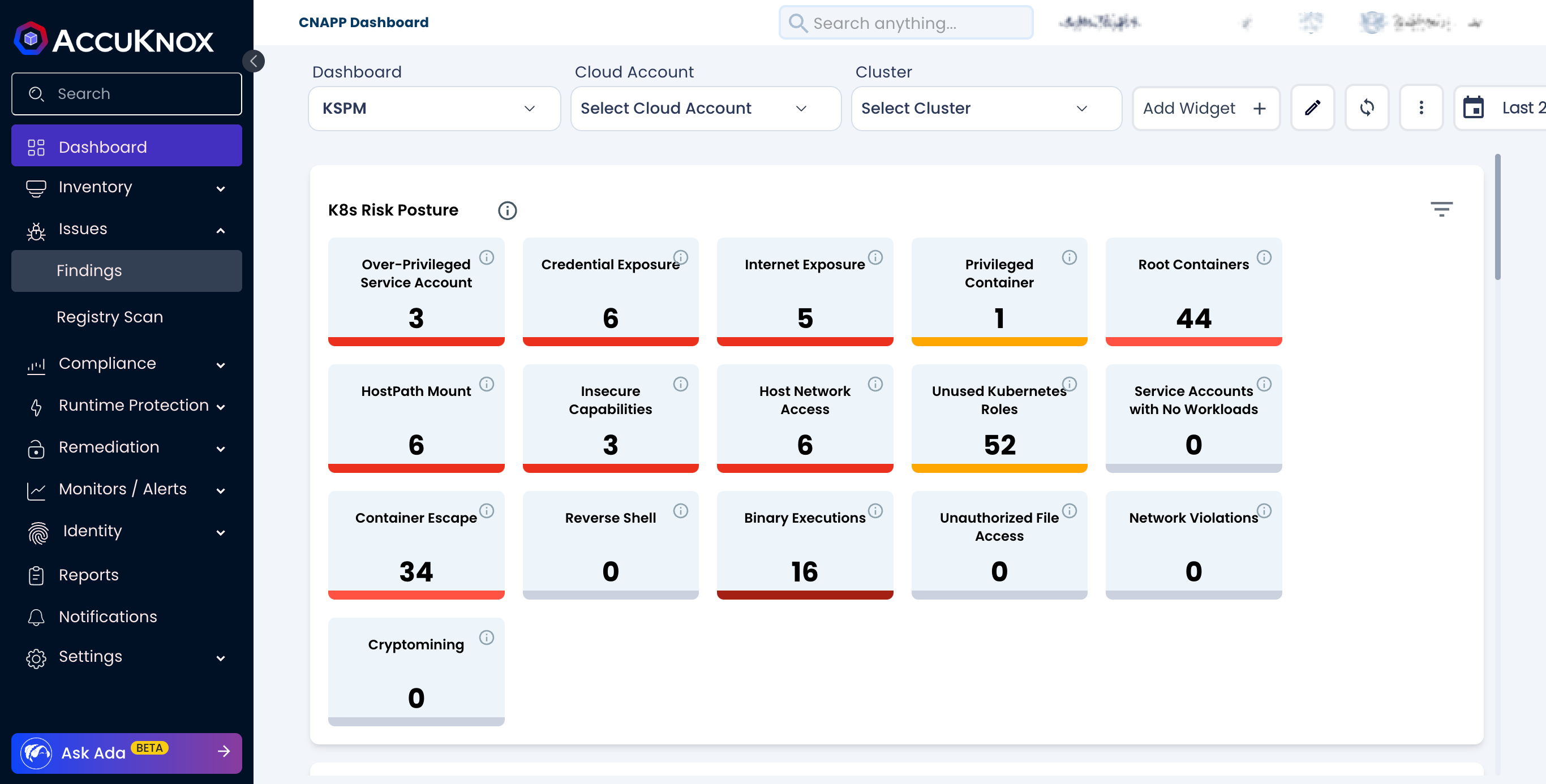Click the edit pencil icon

1312,108
